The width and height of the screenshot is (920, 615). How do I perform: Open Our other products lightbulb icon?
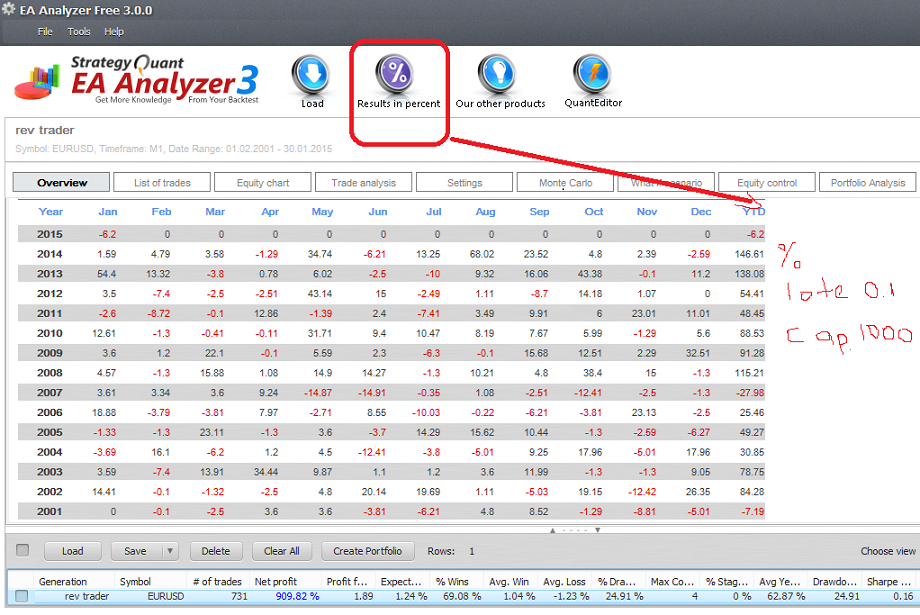tap(499, 76)
